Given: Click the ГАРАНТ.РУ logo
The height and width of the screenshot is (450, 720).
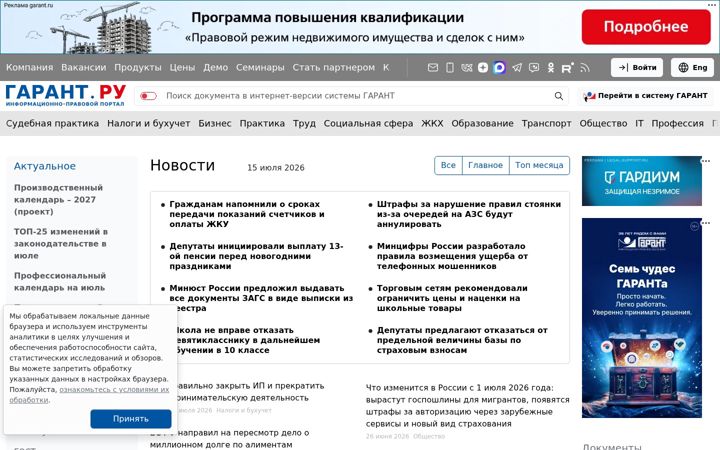Looking at the screenshot, I should coord(65,96).
